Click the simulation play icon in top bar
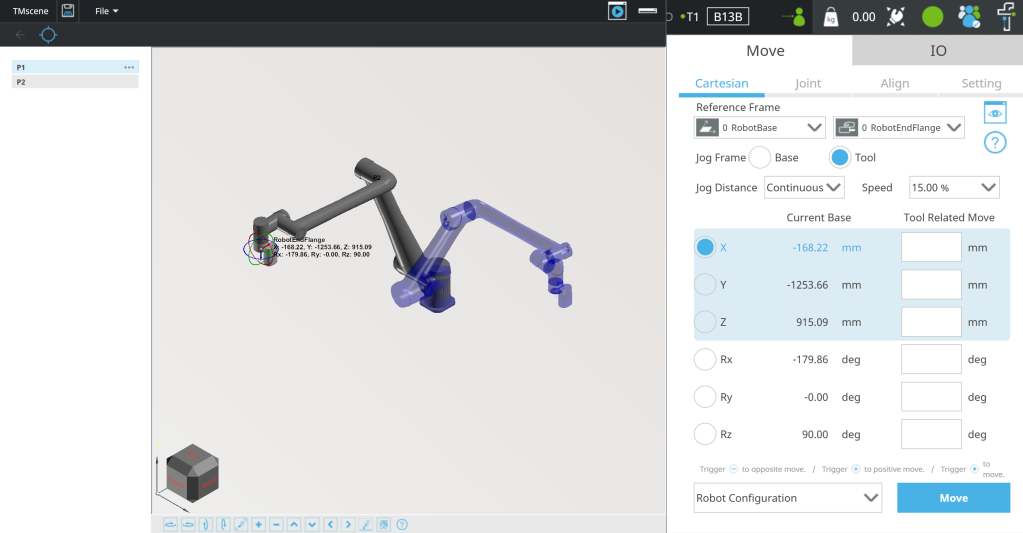Image resolution: width=1023 pixels, height=533 pixels. (617, 11)
